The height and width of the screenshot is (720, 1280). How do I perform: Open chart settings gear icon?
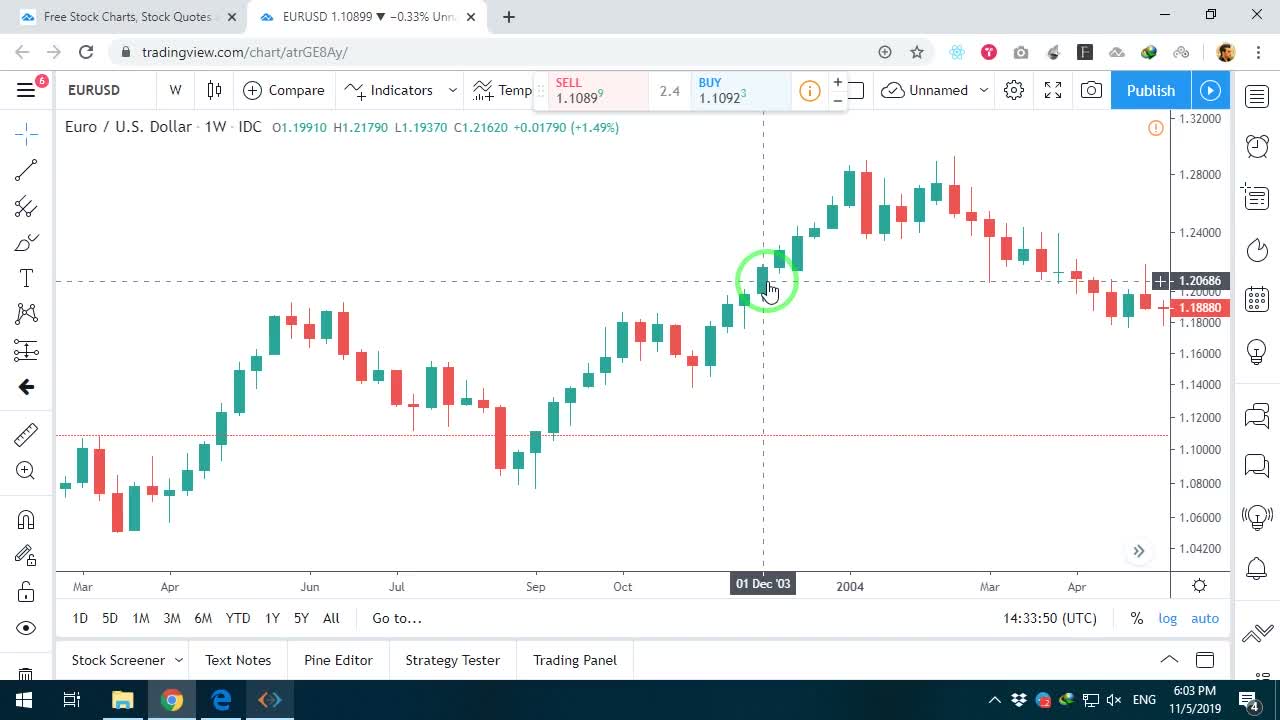click(1014, 90)
